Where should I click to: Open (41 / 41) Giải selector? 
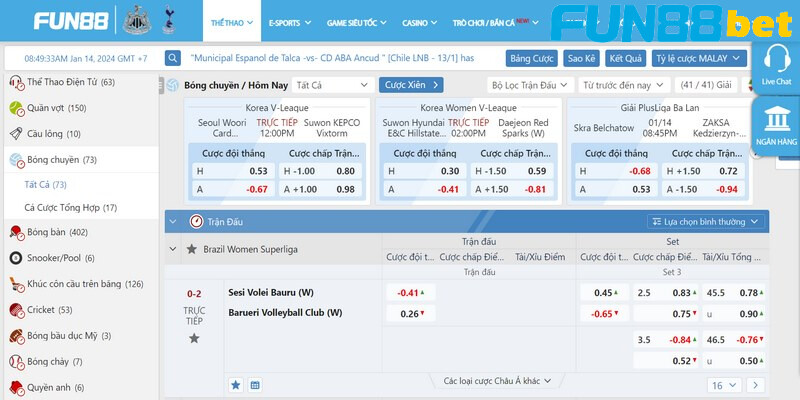(706, 85)
